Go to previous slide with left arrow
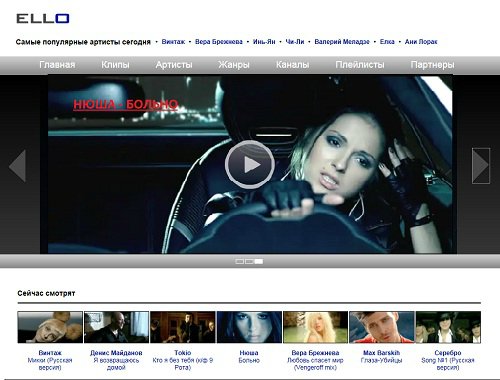The height and width of the screenshot is (380, 500). [18, 166]
